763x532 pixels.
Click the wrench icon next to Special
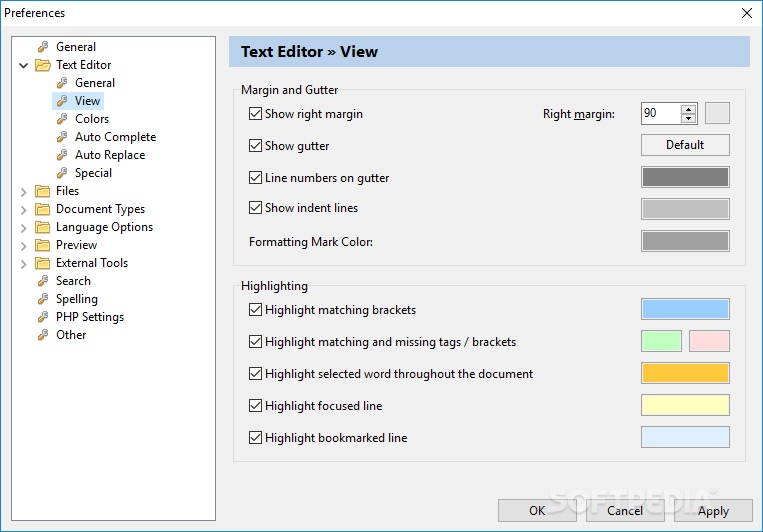62,173
